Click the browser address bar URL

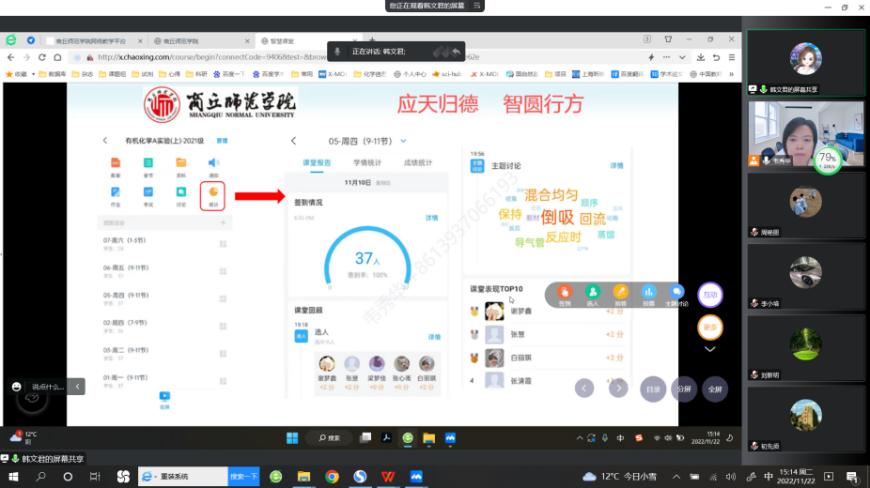(x=300, y=57)
